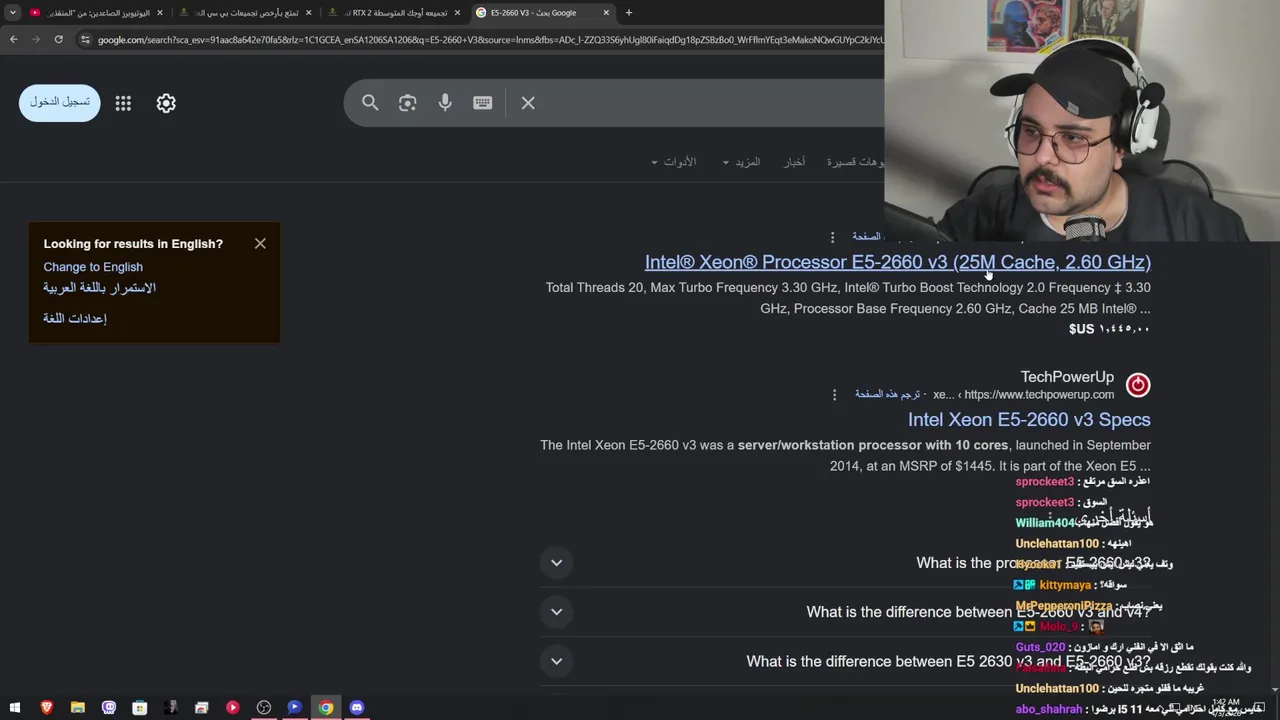1280x720 pixels.
Task: Open OBS Studio from taskbar
Action: point(264,707)
